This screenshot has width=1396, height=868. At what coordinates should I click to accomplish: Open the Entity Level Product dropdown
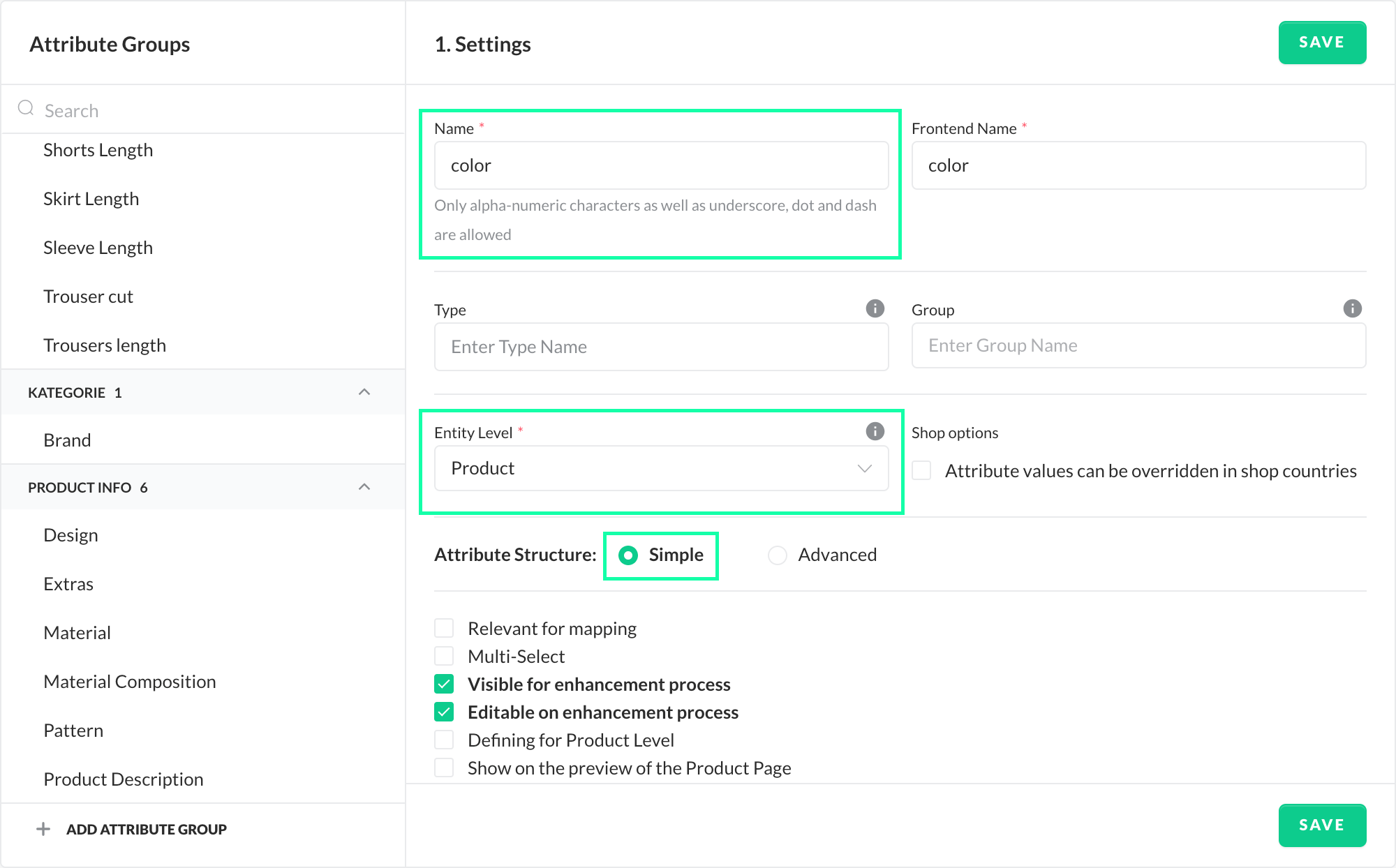coord(660,468)
